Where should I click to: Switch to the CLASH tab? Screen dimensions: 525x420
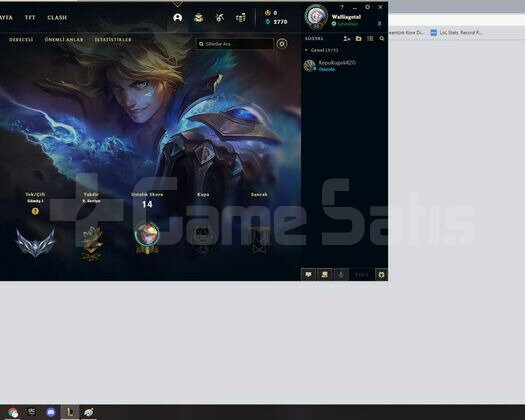(57, 17)
